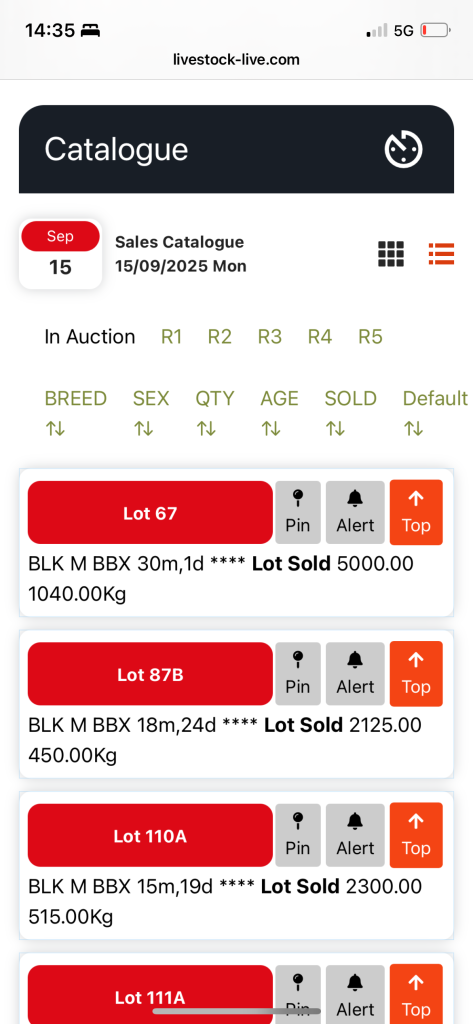Show In Auction lots

90,337
